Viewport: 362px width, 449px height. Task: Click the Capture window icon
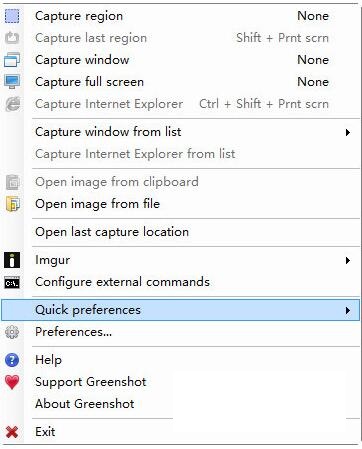tap(12, 60)
